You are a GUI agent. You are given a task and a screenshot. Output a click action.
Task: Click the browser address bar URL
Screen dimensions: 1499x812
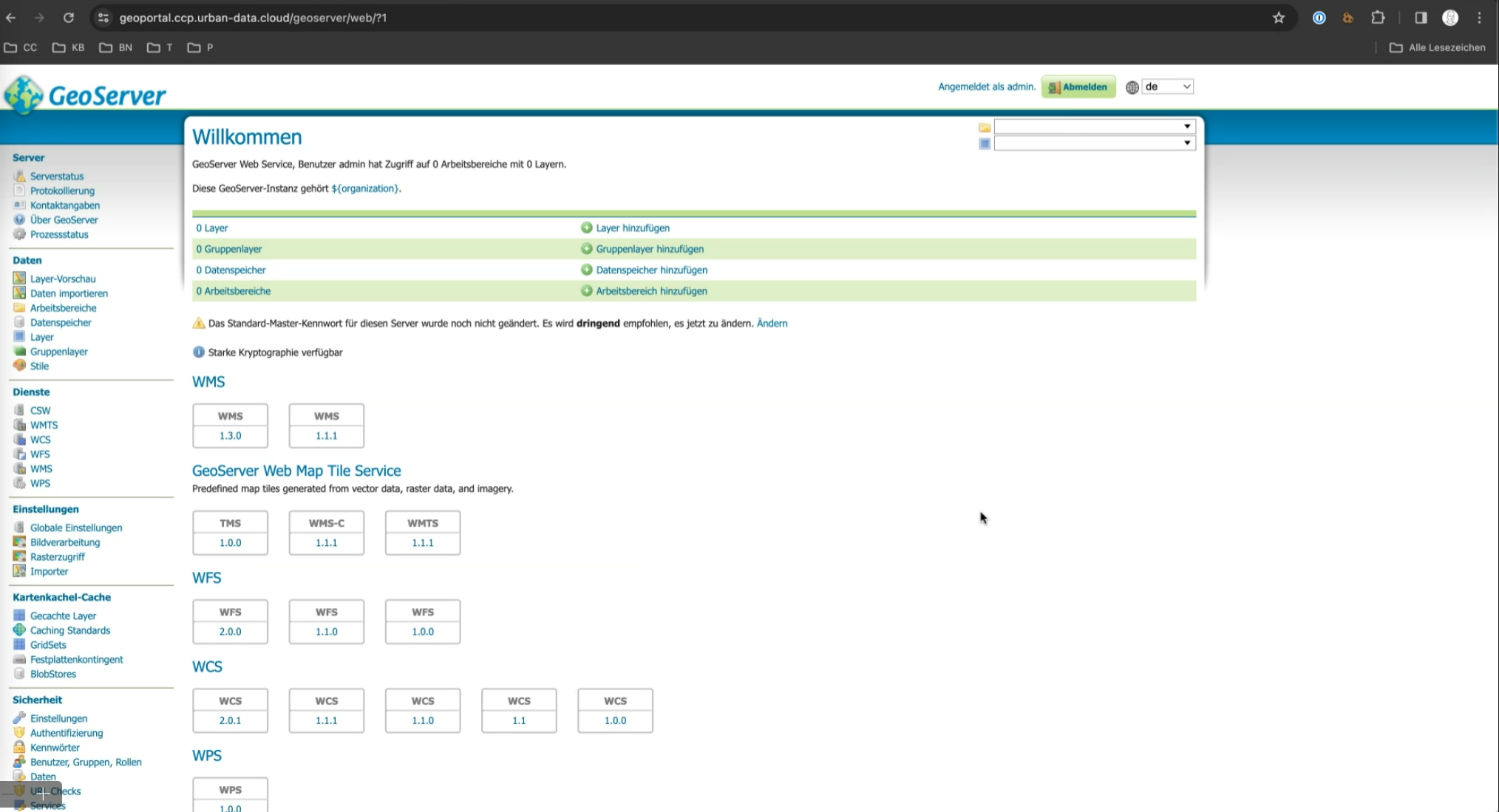point(253,18)
